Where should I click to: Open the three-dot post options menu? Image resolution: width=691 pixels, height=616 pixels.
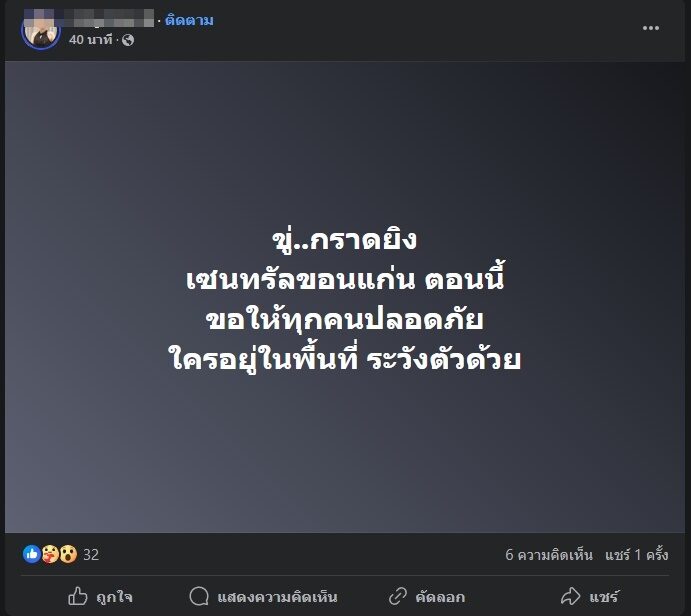point(650,28)
